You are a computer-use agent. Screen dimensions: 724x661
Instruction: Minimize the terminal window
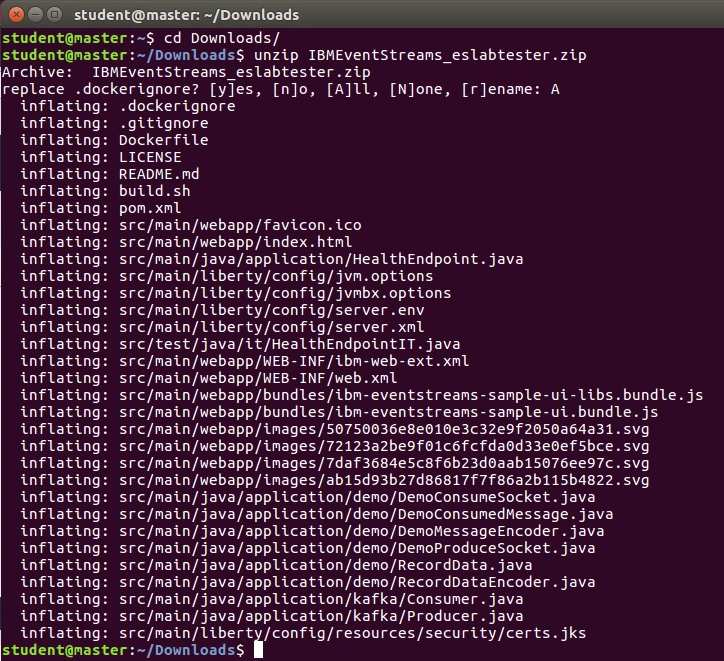click(36, 15)
